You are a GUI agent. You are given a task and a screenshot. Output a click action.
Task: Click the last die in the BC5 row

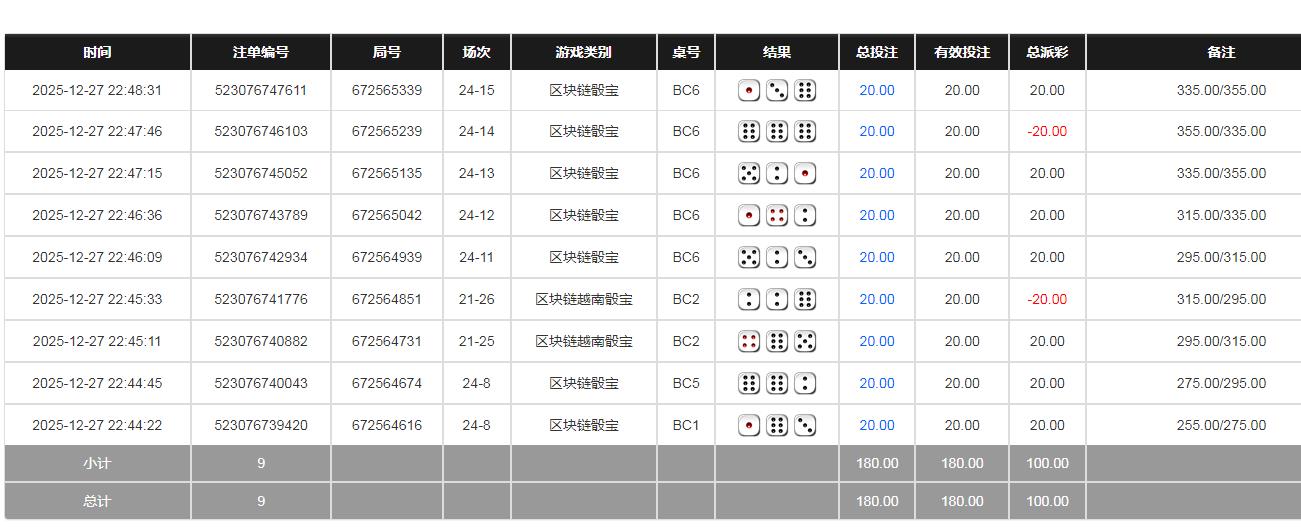tap(805, 384)
